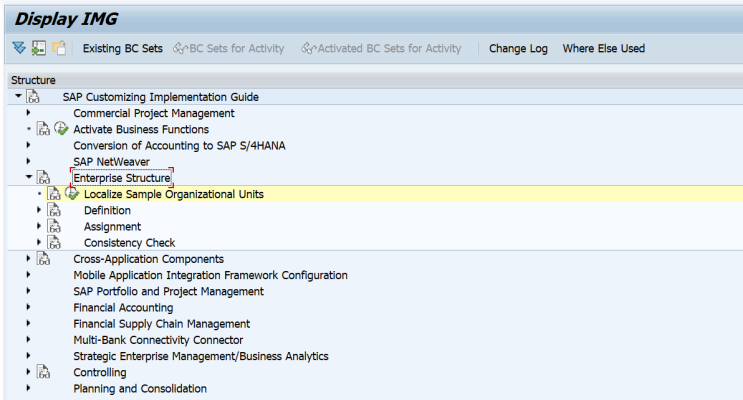Image resolution: width=743 pixels, height=400 pixels.
Task: Open the documentation icon beside Definition
Action: pyautogui.click(x=54, y=210)
